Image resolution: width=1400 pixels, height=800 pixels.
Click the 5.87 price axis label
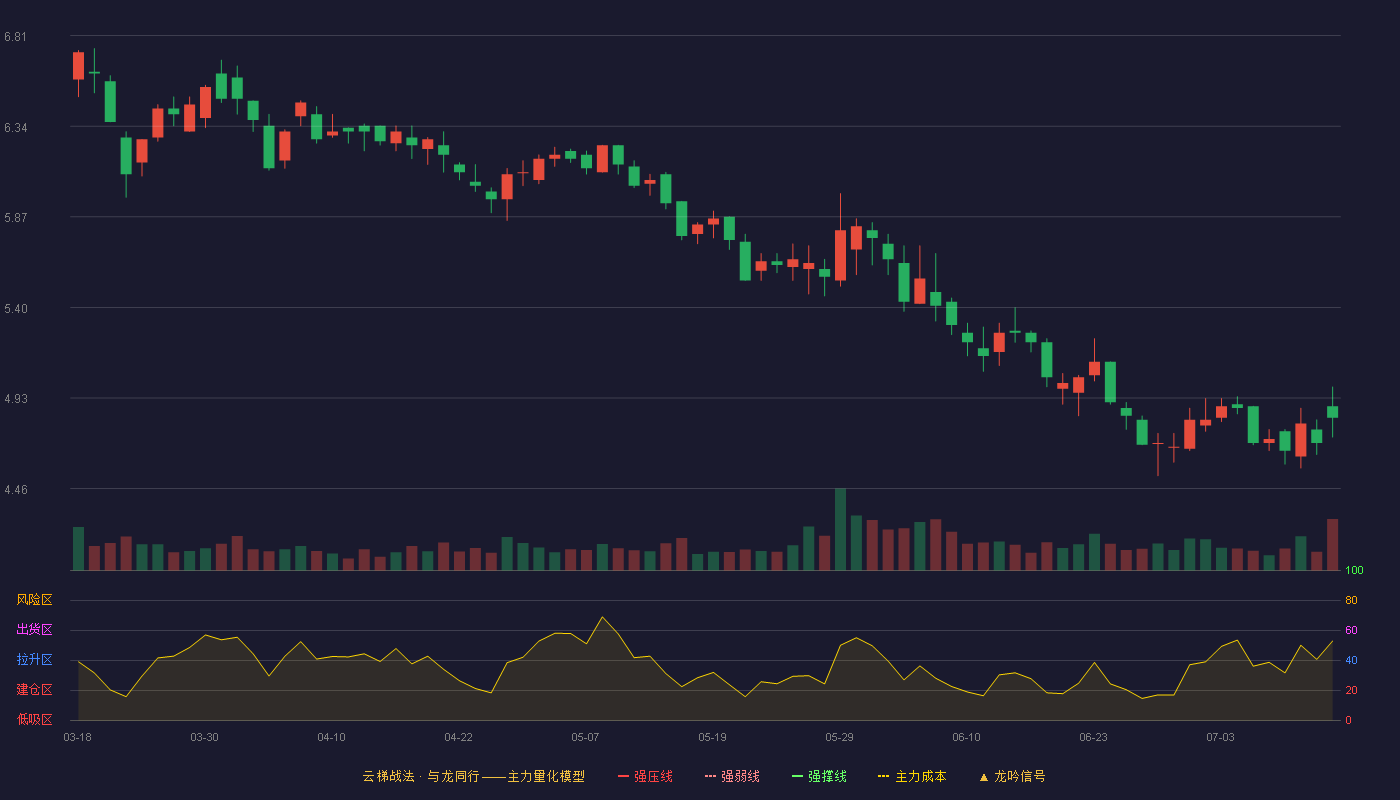coord(16,218)
